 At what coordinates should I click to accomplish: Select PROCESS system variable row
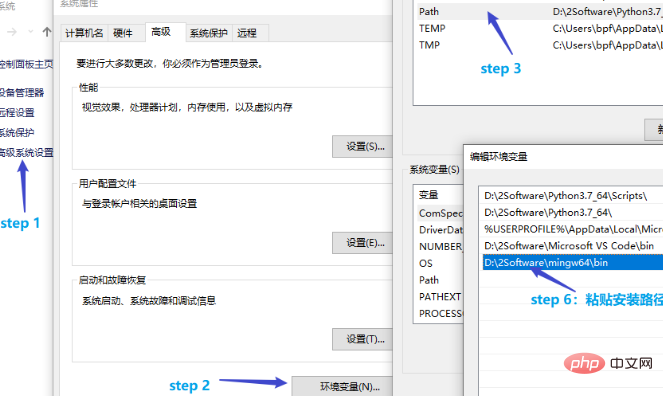pos(440,314)
